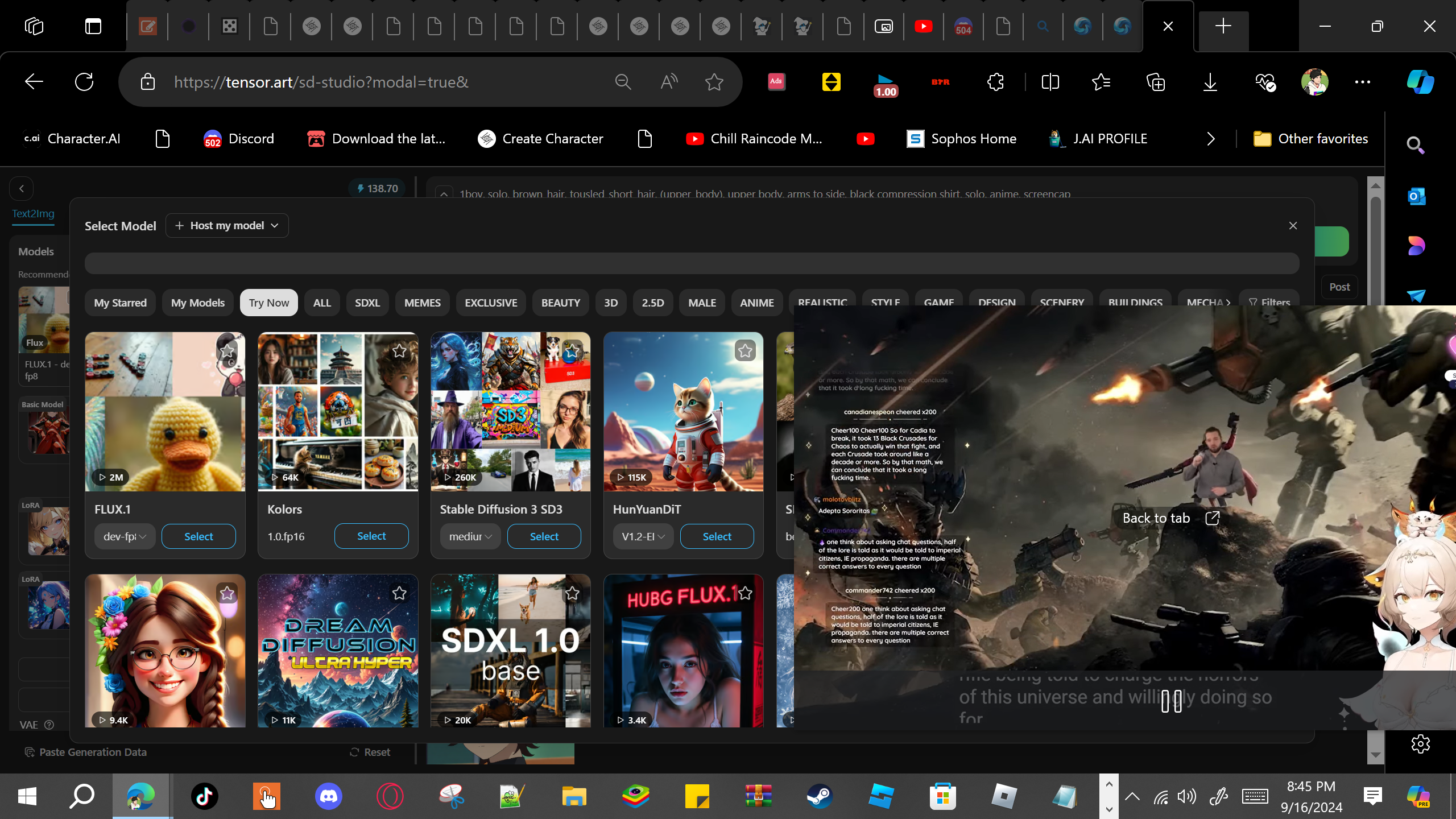The height and width of the screenshot is (819, 1456).
Task: Launch Steam from the taskbar
Action: pyautogui.click(x=820, y=796)
